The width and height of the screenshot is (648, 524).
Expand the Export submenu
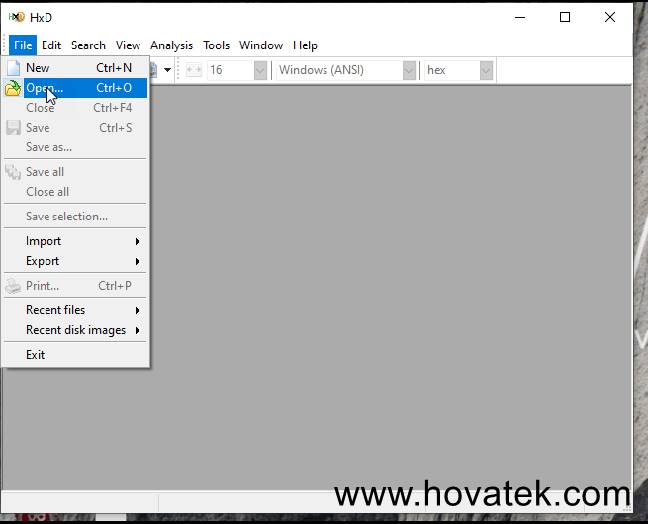pyautogui.click(x=76, y=261)
